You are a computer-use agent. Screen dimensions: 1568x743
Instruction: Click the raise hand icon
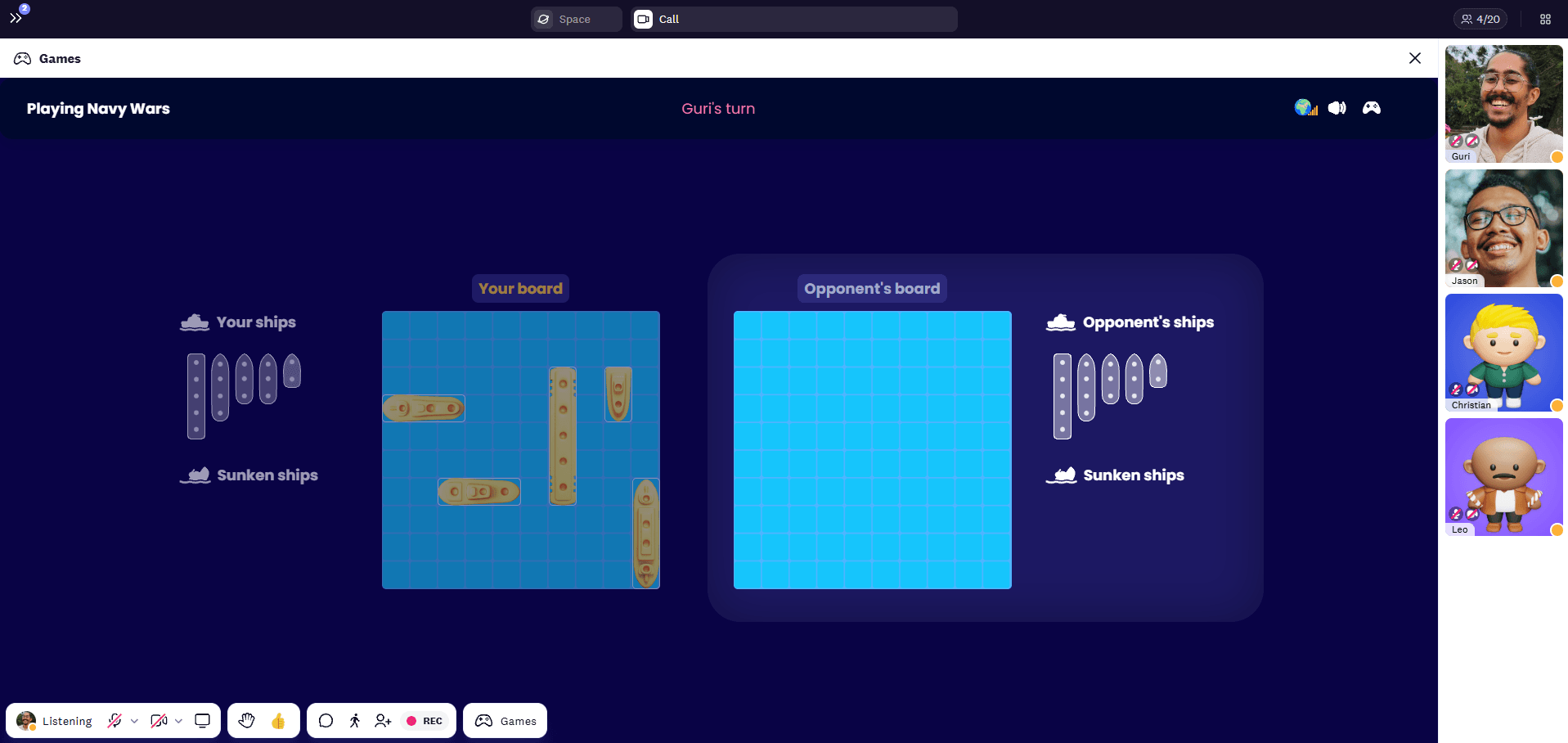pos(246,721)
